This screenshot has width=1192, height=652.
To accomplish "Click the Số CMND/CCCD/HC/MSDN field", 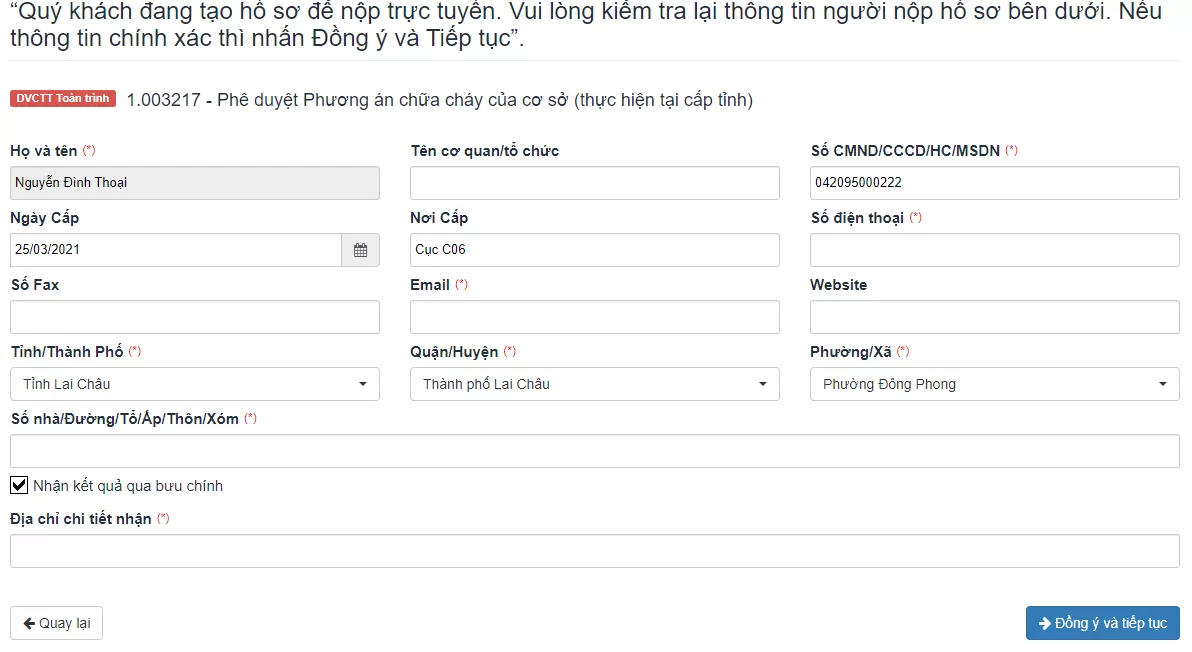I will click(994, 183).
